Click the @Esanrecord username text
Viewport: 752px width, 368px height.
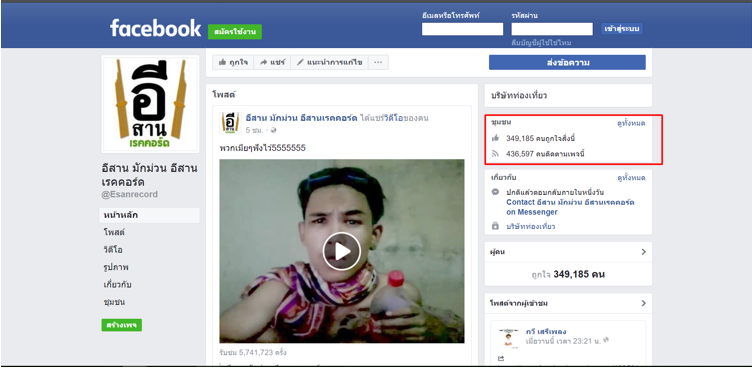point(129,195)
